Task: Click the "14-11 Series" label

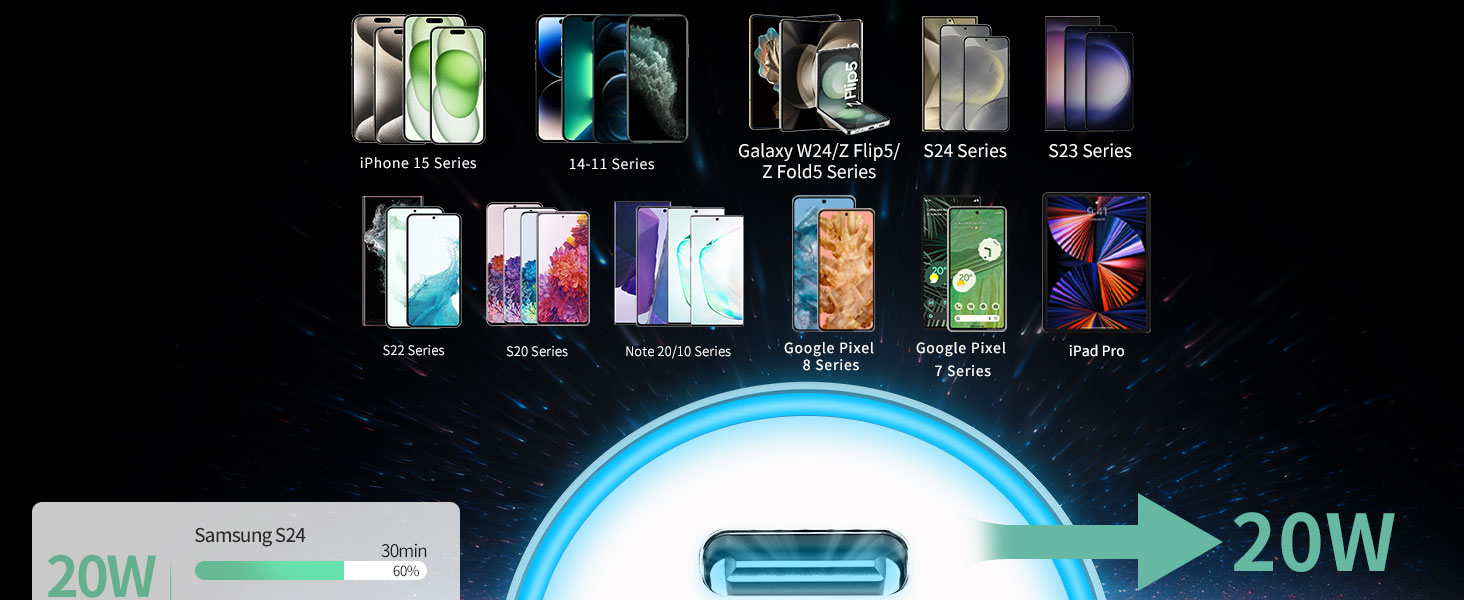Action: 612,164
